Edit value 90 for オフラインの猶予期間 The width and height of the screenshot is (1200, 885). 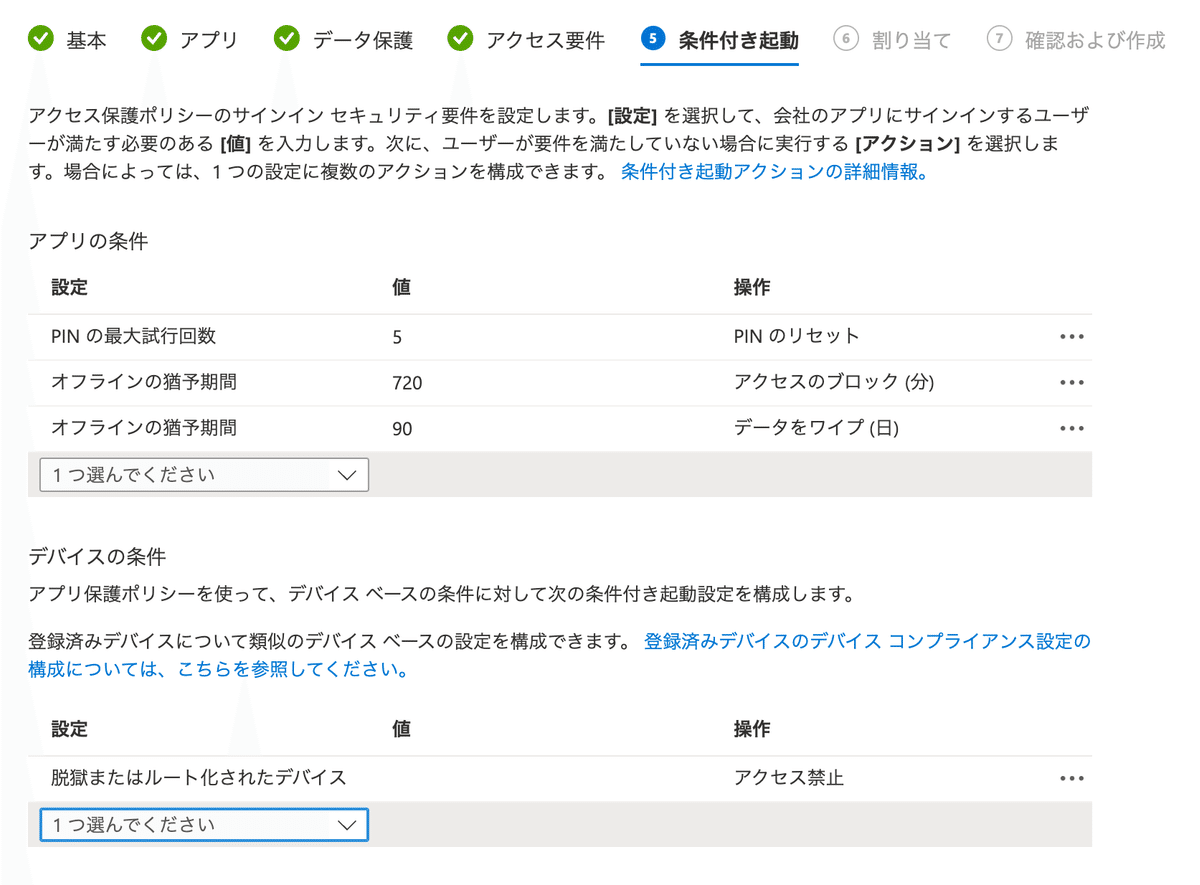click(402, 429)
